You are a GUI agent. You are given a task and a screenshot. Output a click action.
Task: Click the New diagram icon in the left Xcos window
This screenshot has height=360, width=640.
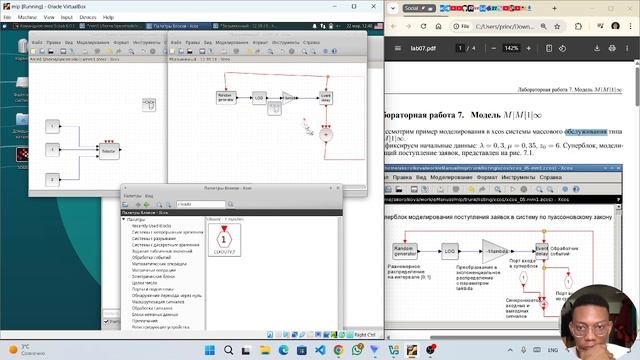point(33,51)
